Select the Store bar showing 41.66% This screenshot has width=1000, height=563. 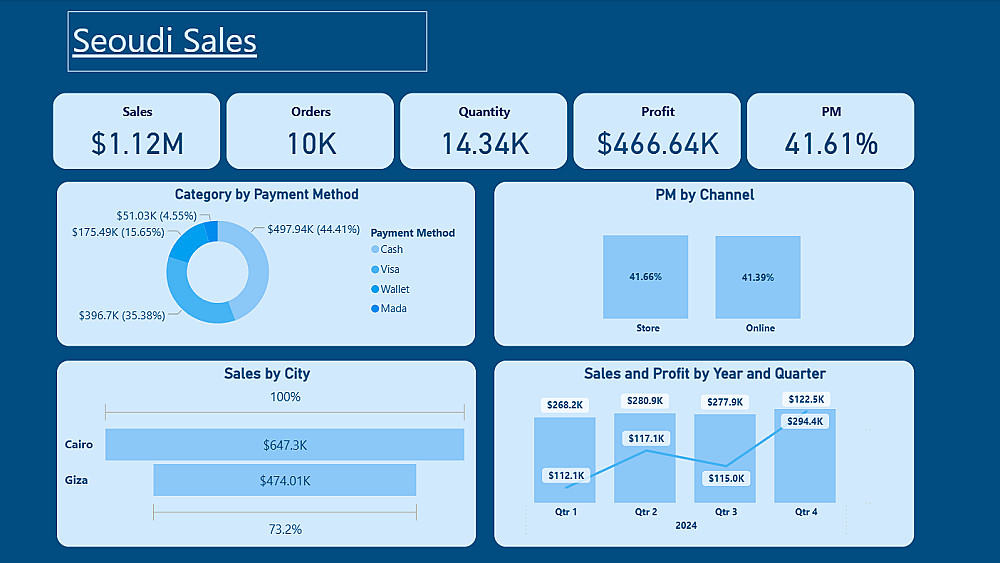(x=645, y=277)
